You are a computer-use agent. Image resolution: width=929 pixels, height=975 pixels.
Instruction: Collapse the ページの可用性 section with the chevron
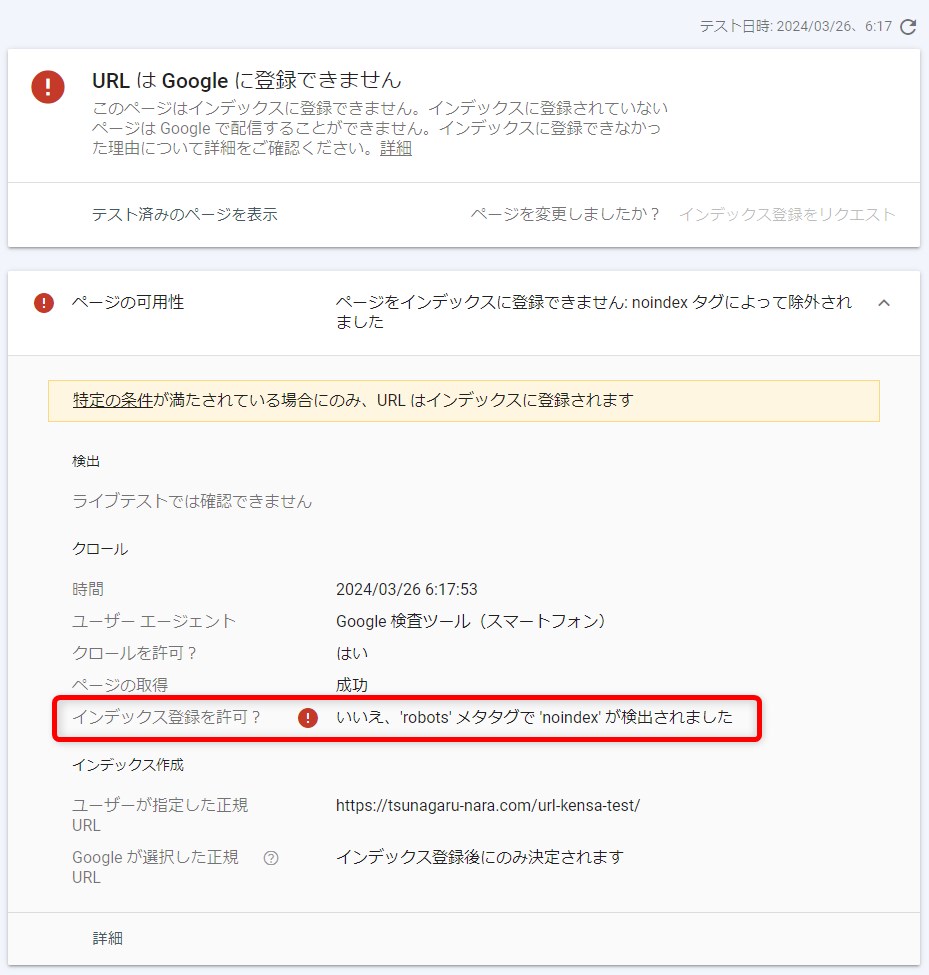(x=883, y=303)
